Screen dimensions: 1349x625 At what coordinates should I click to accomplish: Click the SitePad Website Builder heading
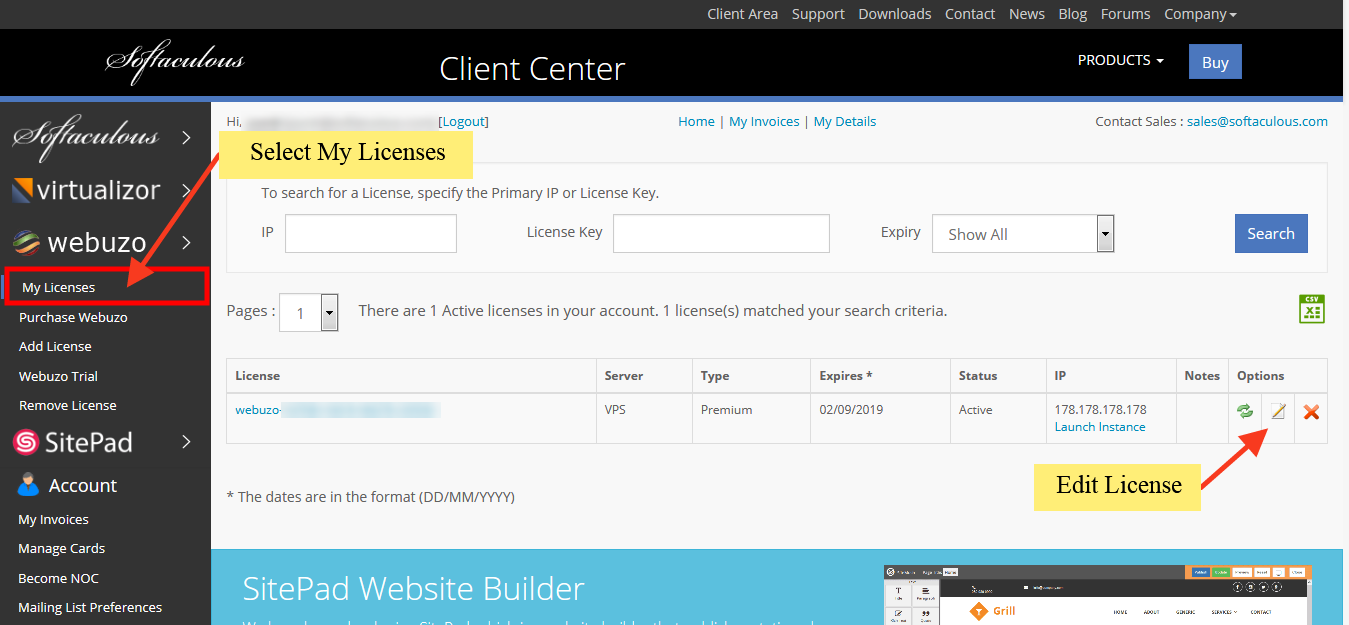coord(413,588)
